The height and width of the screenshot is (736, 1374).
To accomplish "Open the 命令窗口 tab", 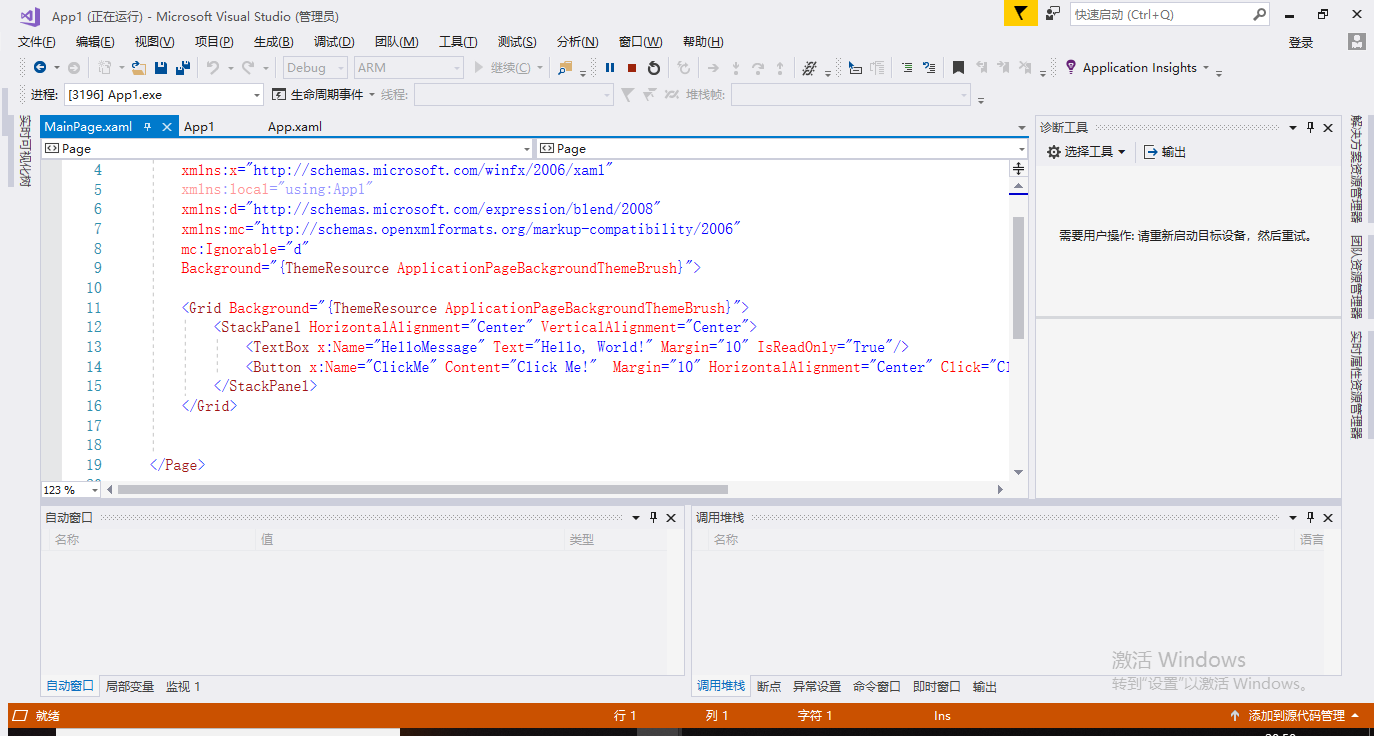I will [877, 686].
